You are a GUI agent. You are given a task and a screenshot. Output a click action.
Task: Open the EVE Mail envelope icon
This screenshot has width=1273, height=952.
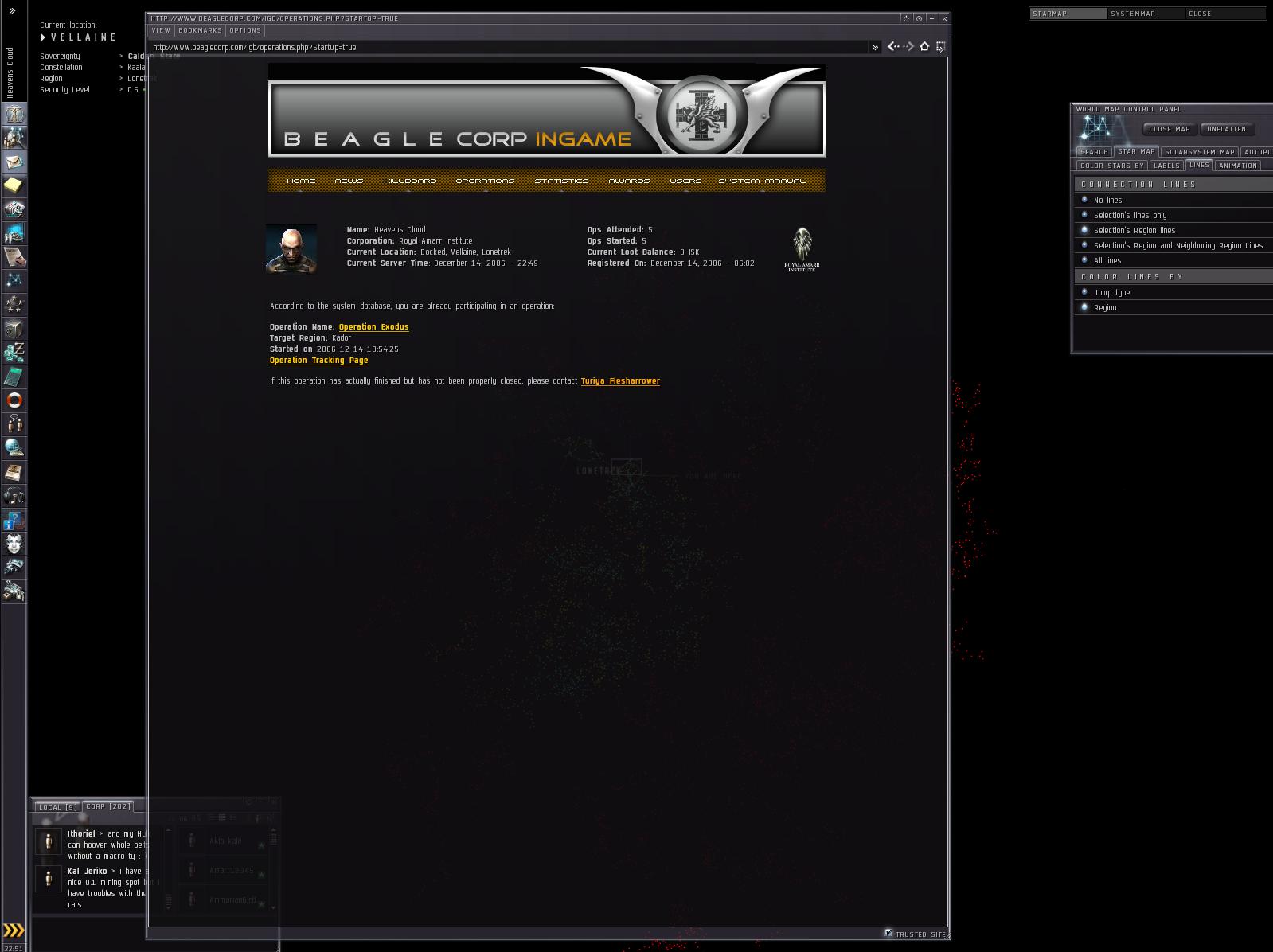tap(14, 162)
